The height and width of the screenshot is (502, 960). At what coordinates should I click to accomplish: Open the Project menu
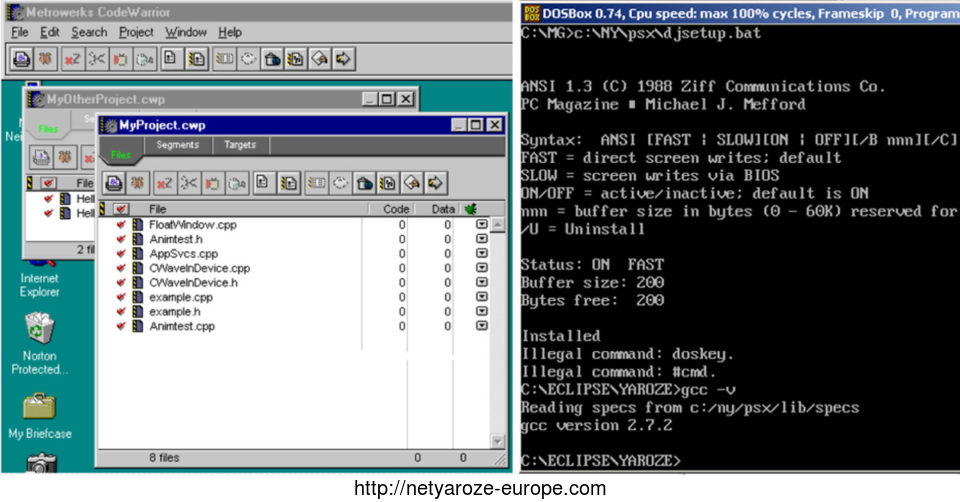(136, 32)
